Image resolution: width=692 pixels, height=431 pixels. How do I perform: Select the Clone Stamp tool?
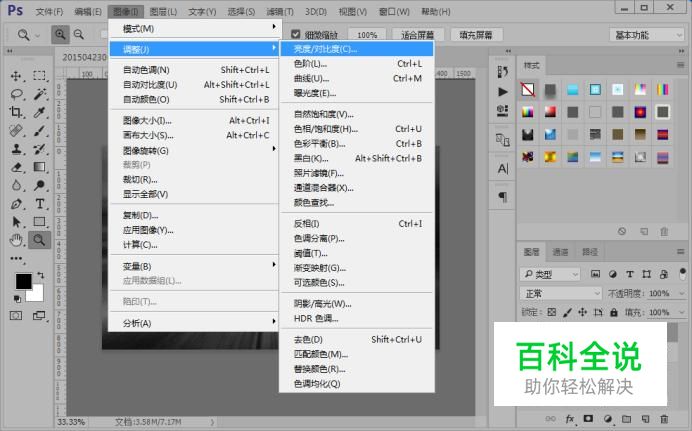pos(16,149)
